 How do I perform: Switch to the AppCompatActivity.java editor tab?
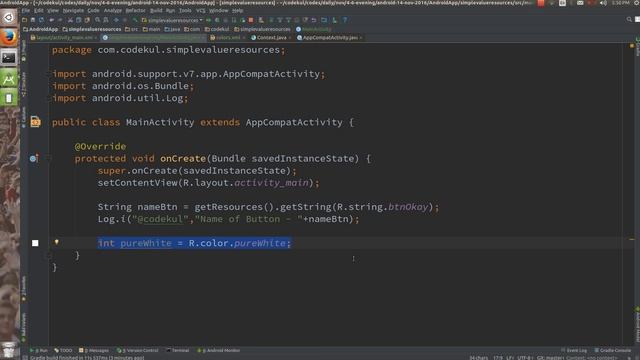329,38
